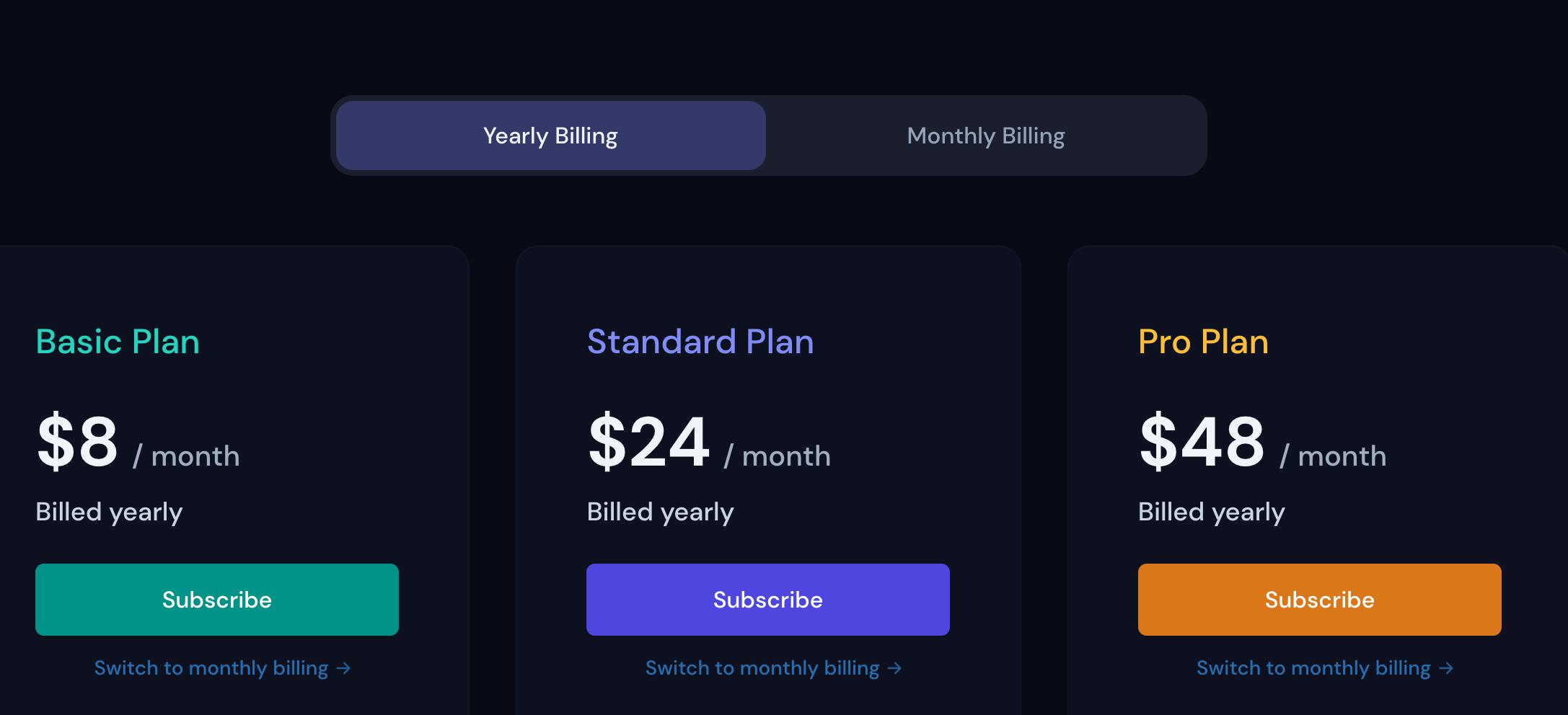Click the arrow icon under Standard Plan's Subscribe button
The image size is (1568, 715).
tap(895, 669)
